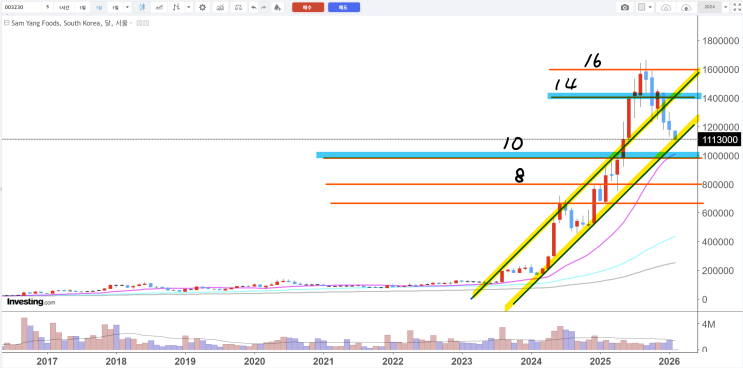Image resolution: width=743 pixels, height=368 pixels.
Task: Undo the last chart action
Action: click(x=254, y=7)
